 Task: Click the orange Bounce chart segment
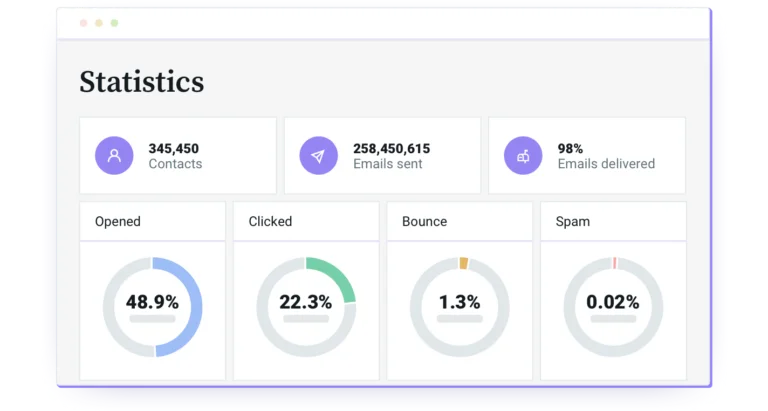(x=463, y=263)
